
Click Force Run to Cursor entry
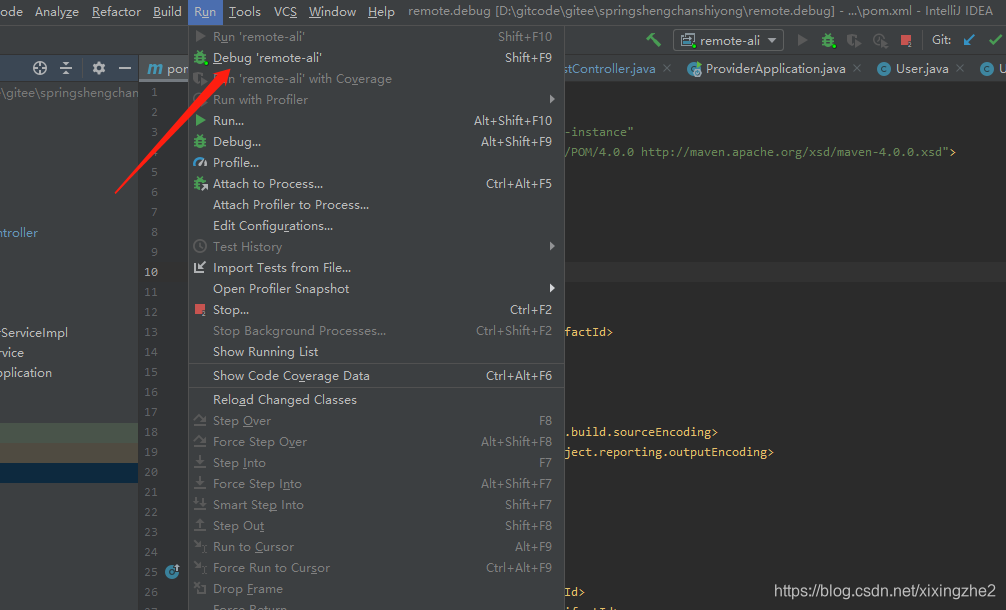click(377, 568)
